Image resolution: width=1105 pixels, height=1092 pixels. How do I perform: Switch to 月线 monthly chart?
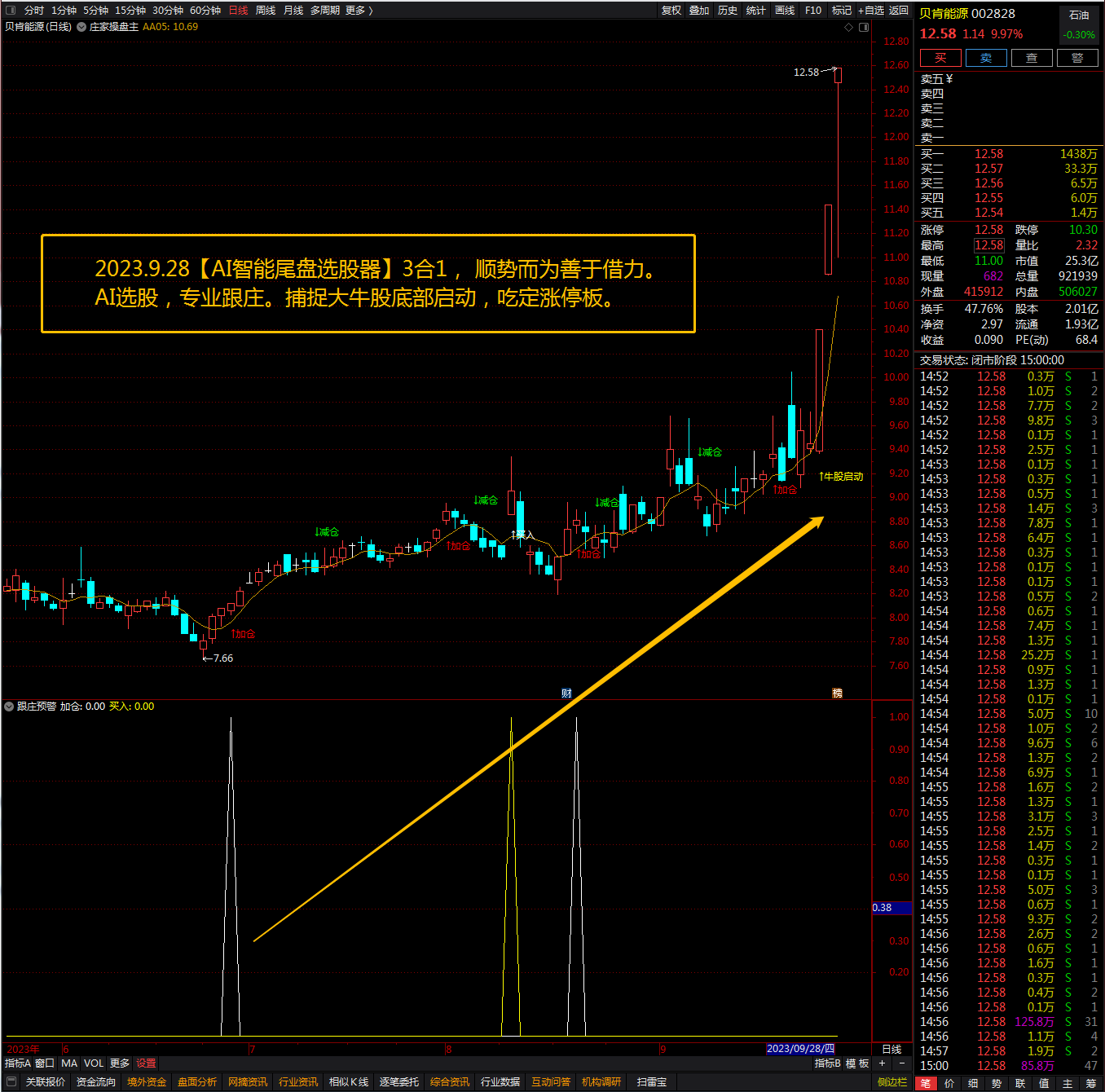coord(293,11)
